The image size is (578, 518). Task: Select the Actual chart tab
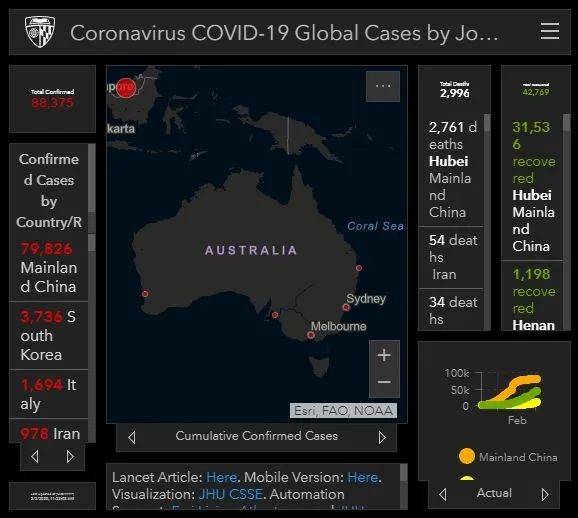point(494,493)
